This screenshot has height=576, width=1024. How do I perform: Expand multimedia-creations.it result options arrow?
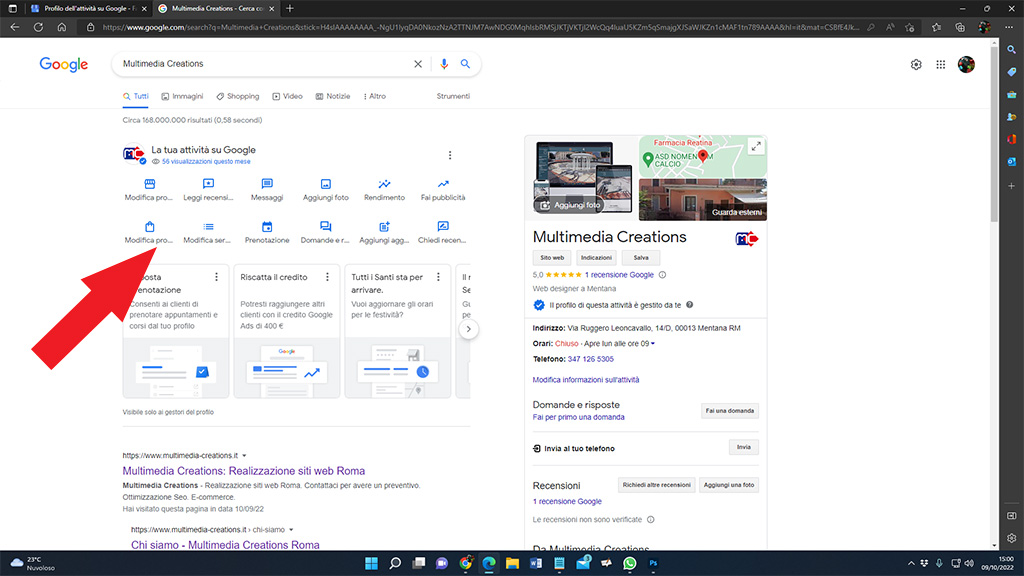coord(244,456)
